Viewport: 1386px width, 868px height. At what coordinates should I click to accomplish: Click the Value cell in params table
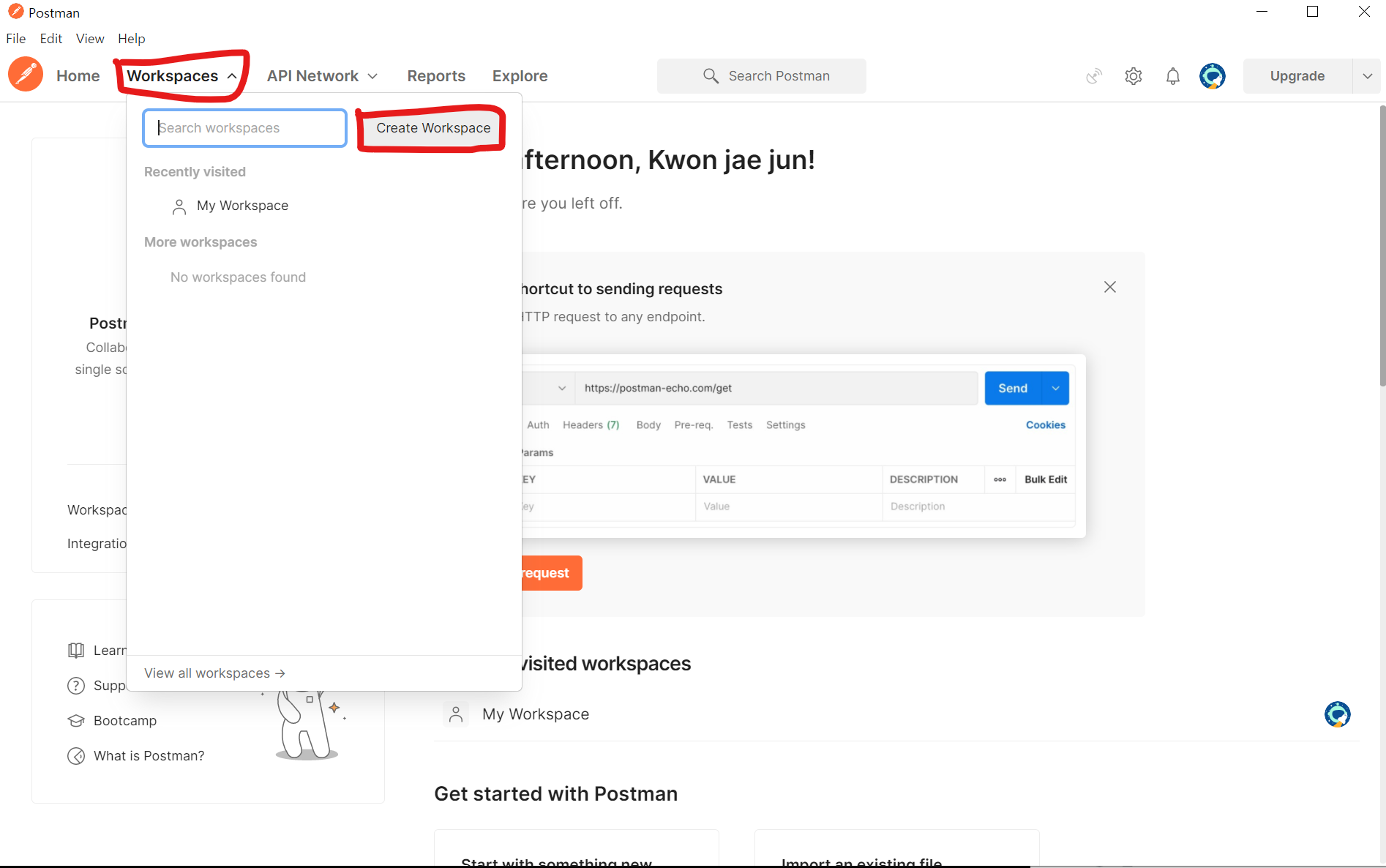789,506
